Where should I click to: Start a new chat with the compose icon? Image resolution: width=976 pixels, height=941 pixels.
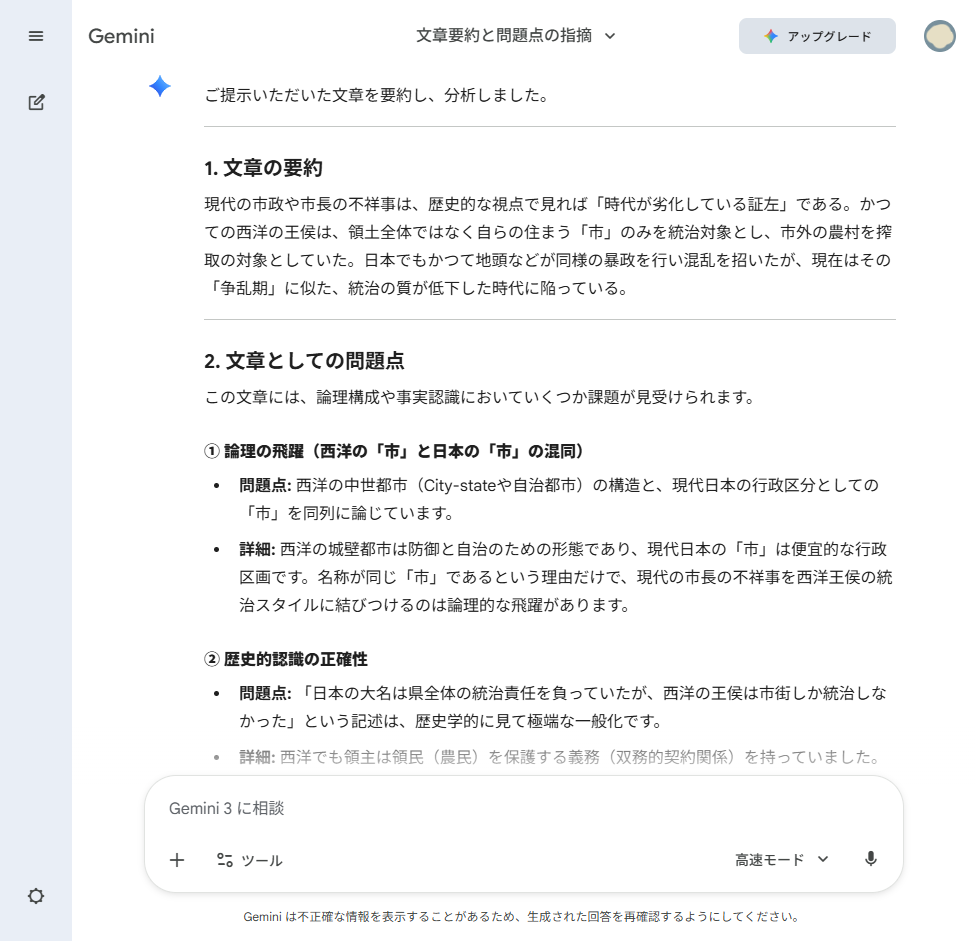pyautogui.click(x=36, y=102)
